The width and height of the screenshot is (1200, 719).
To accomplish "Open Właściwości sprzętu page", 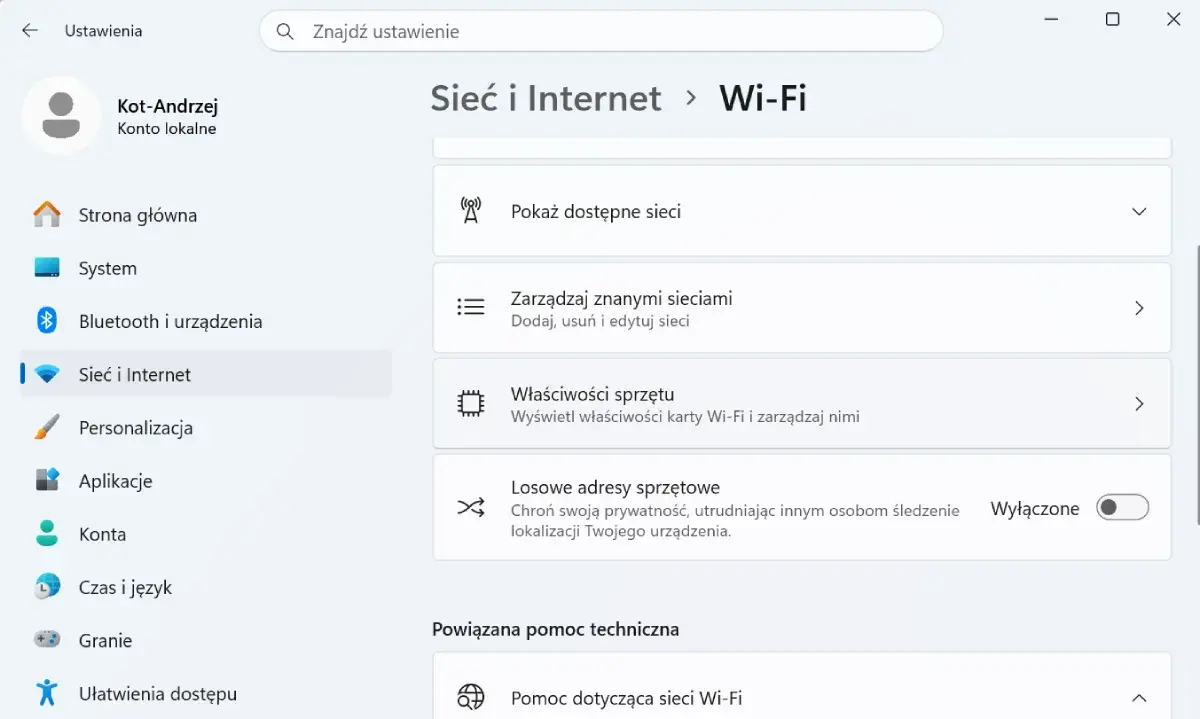I will point(802,404).
